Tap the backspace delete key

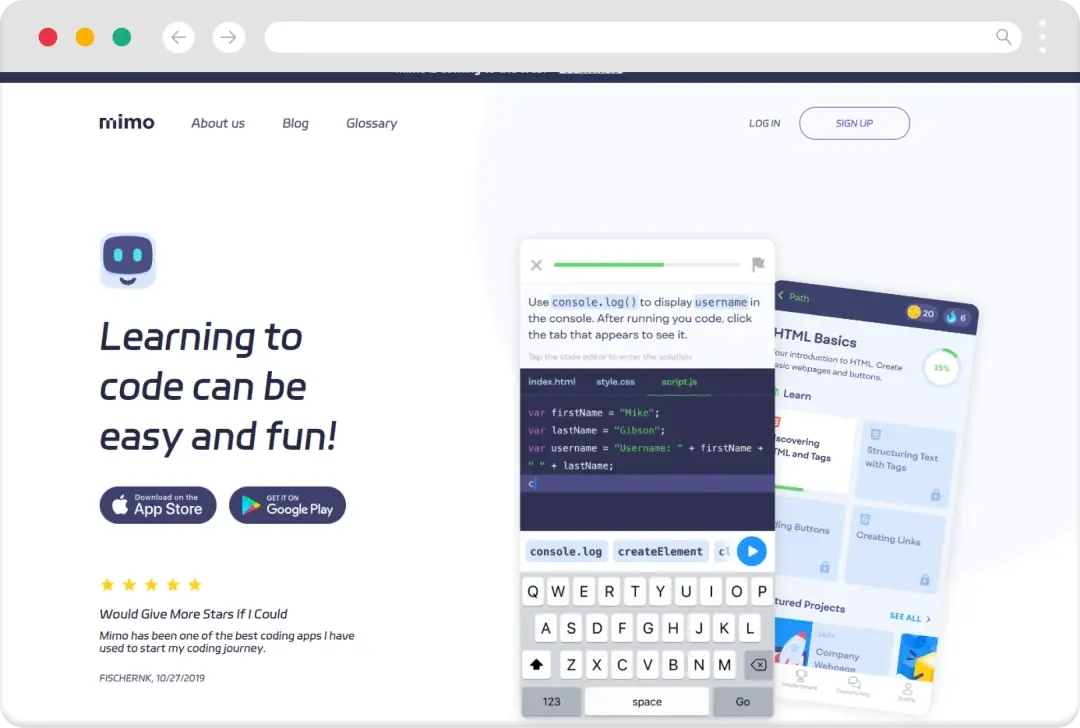(758, 665)
